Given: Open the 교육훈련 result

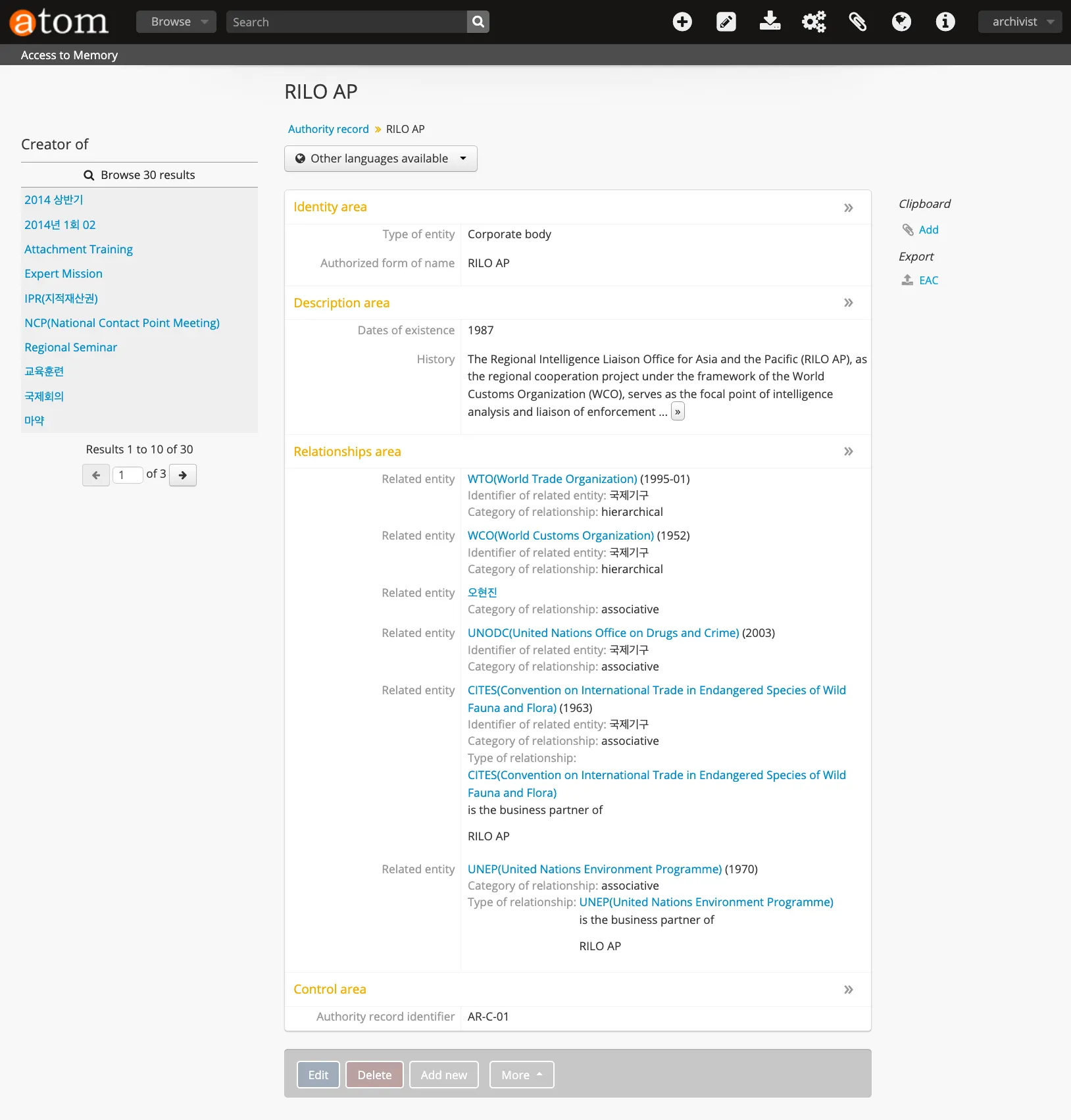Looking at the screenshot, I should [x=44, y=372].
